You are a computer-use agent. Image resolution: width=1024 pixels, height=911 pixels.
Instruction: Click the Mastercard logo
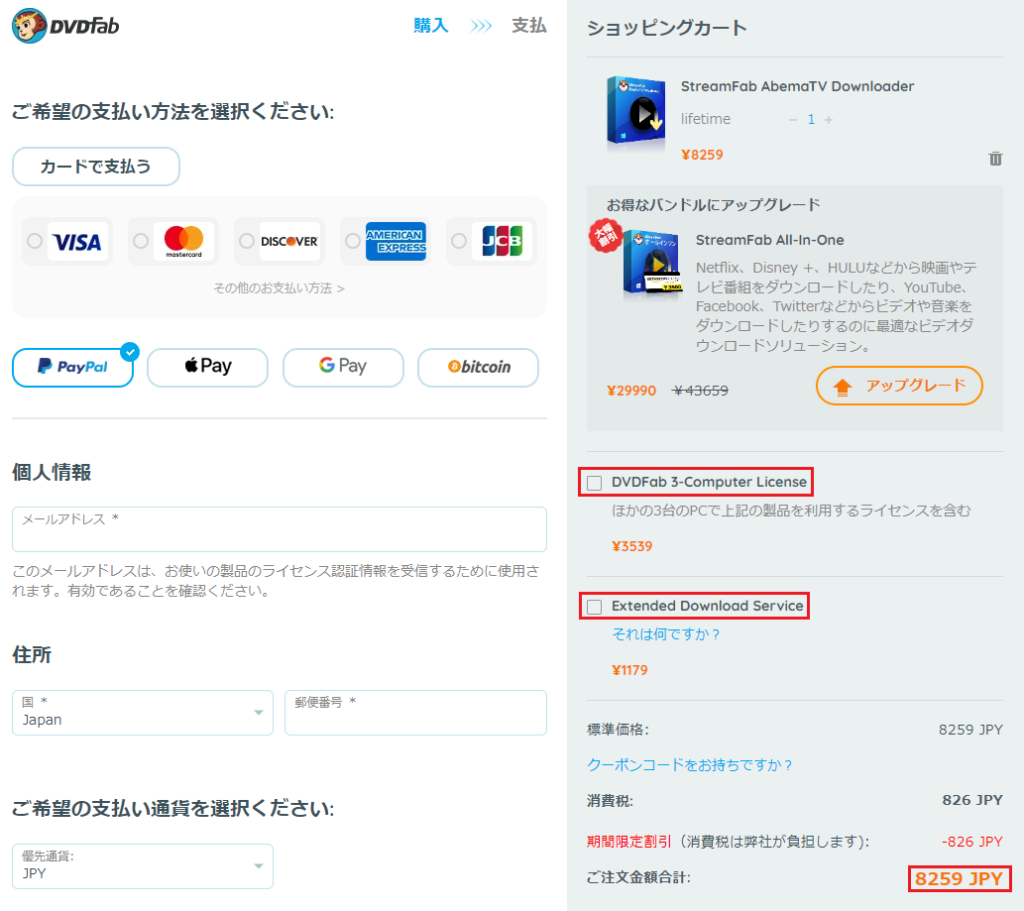[x=184, y=242]
